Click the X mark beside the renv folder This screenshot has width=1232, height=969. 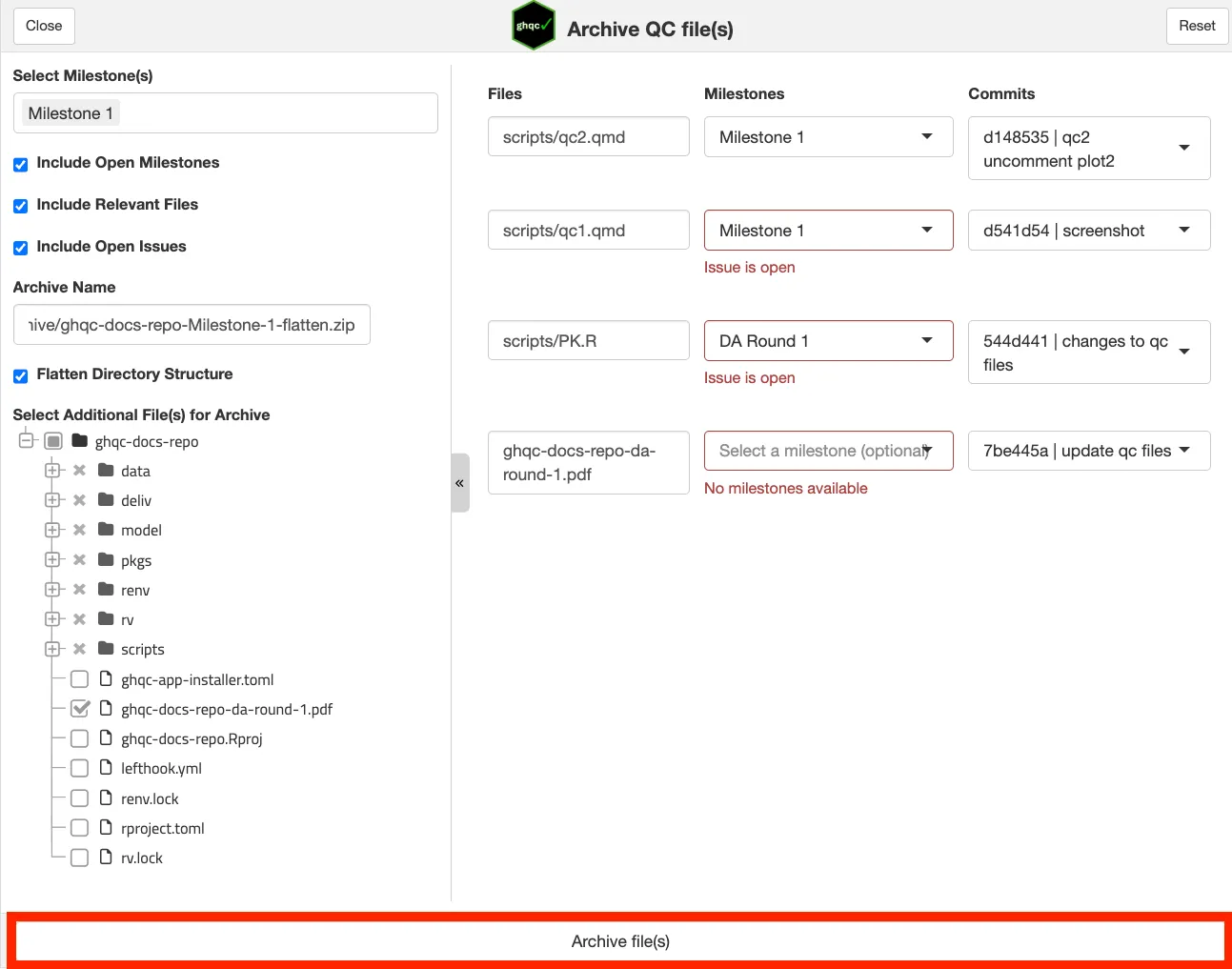click(80, 590)
